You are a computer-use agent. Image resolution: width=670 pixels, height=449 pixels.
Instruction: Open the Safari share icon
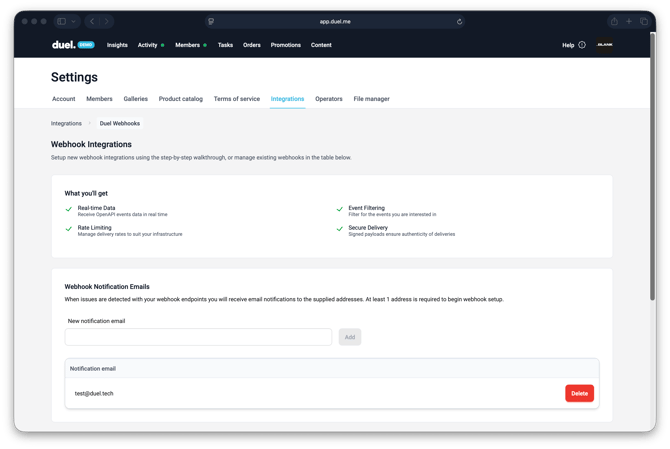[614, 21]
